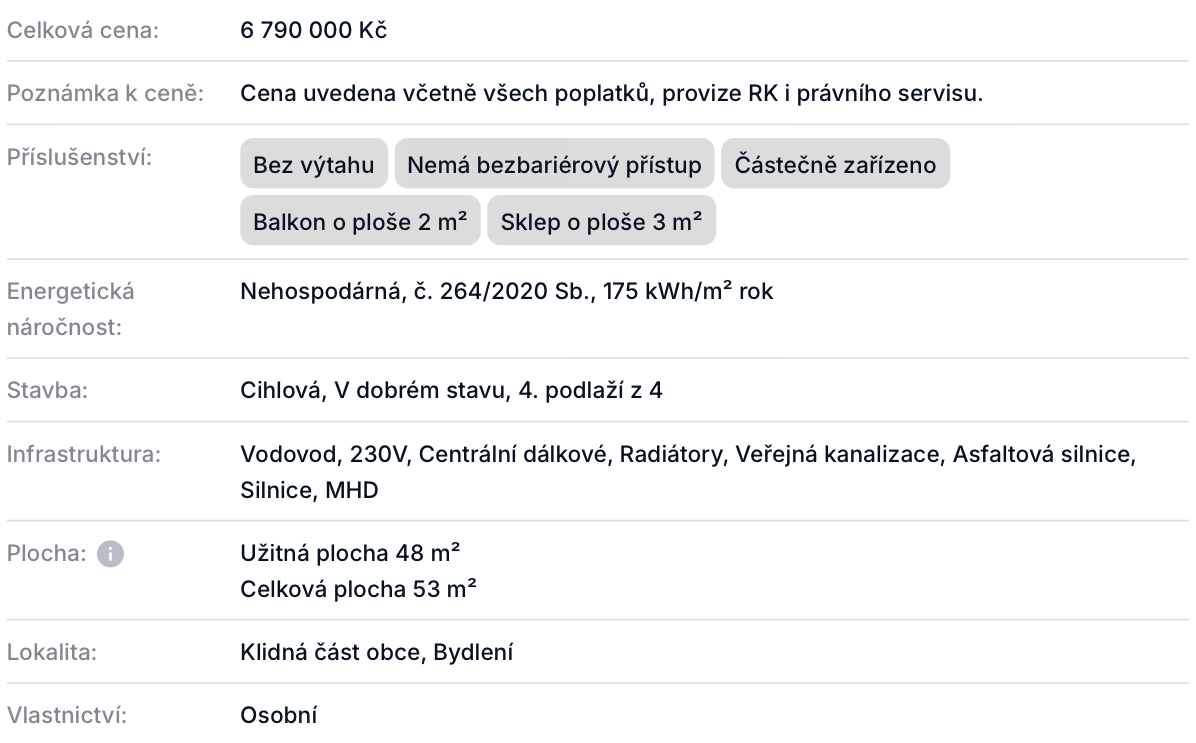Screen dimensions: 1196x743
Task: Click the "Příslušenství" label
Action: point(79,157)
